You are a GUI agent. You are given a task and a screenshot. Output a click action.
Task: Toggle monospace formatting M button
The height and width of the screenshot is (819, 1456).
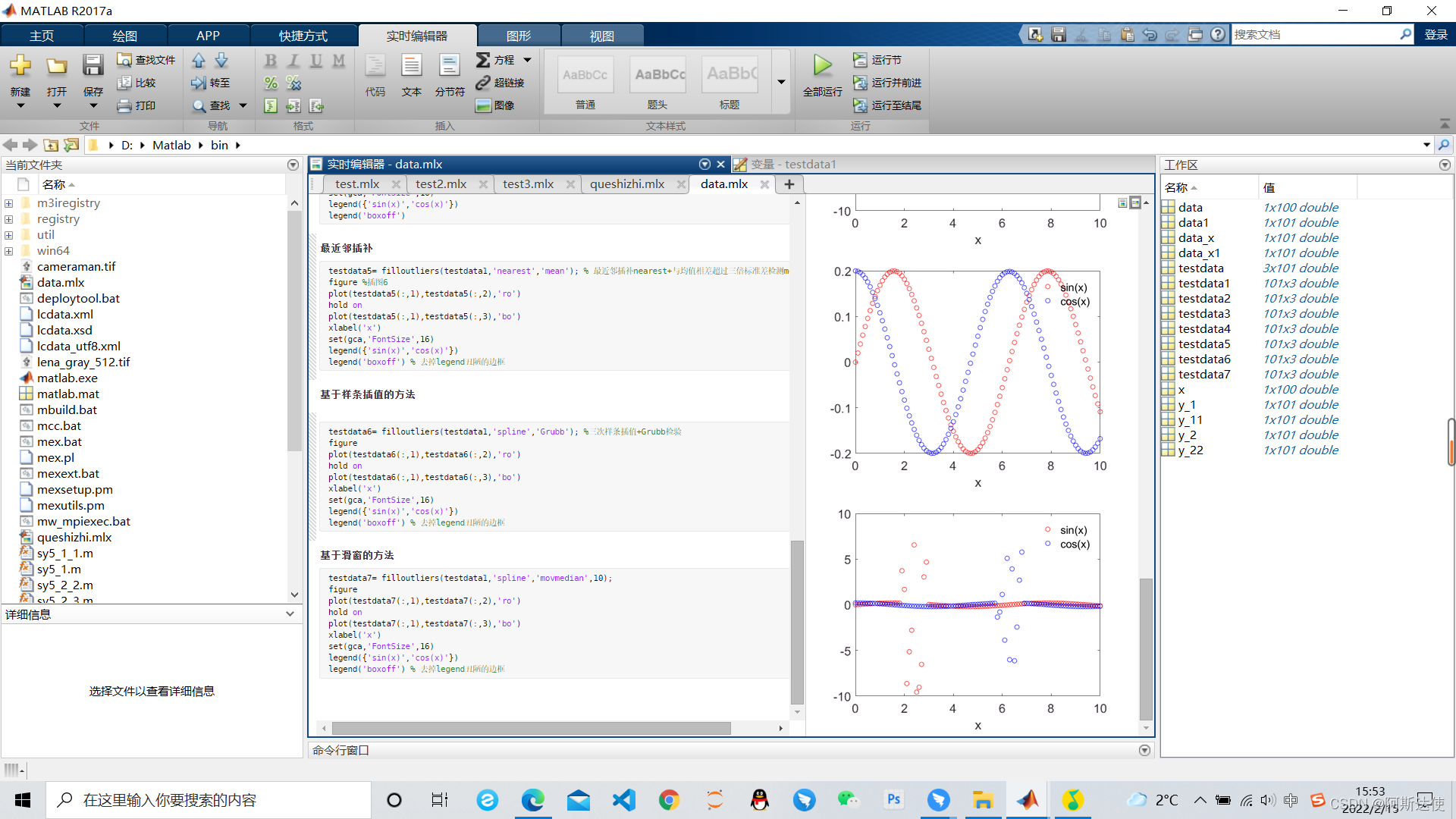[x=339, y=60]
